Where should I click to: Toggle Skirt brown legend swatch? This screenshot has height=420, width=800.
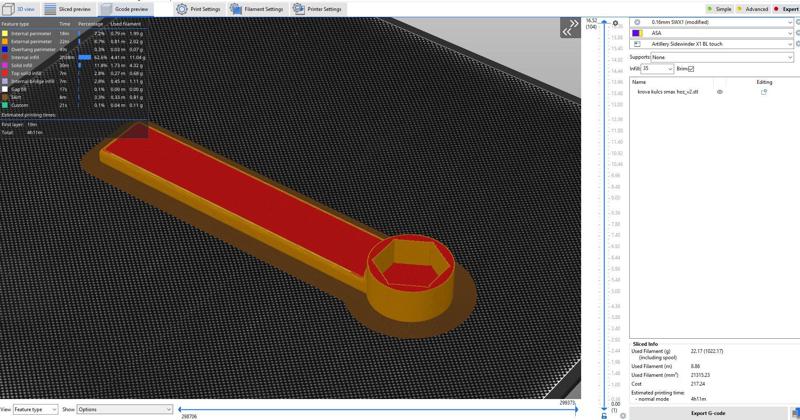[x=5, y=97]
